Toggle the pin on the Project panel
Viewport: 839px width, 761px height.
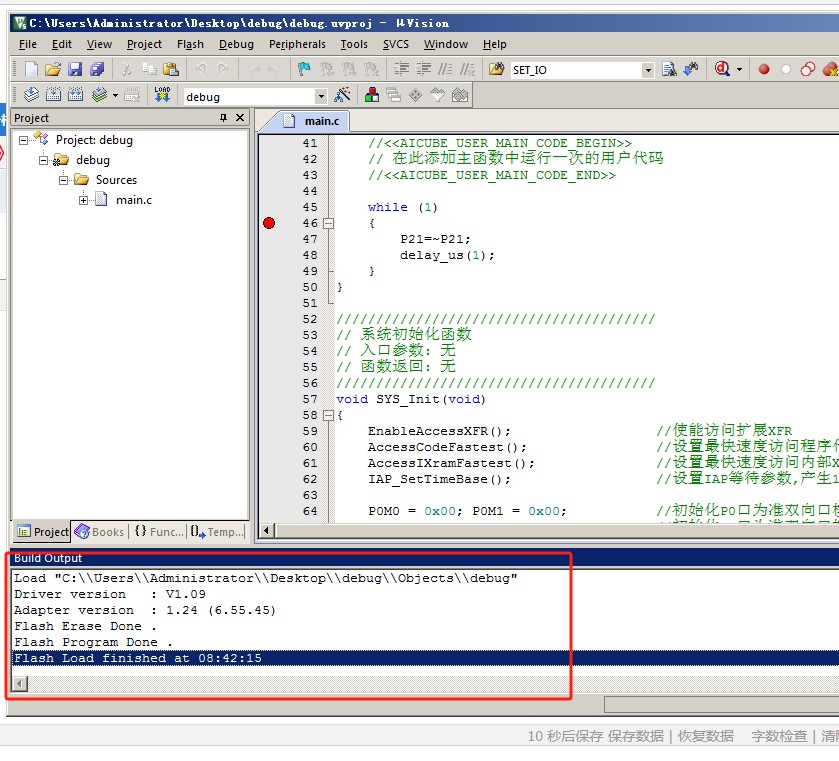pyautogui.click(x=224, y=117)
